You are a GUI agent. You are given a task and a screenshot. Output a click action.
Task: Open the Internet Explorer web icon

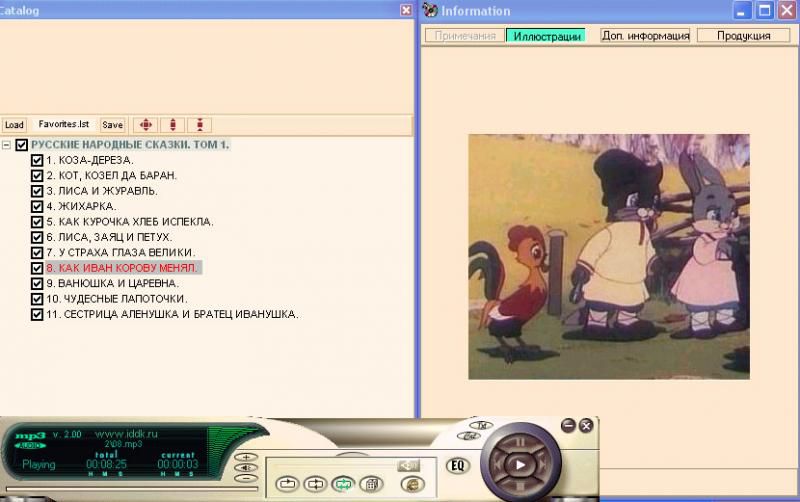[410, 484]
